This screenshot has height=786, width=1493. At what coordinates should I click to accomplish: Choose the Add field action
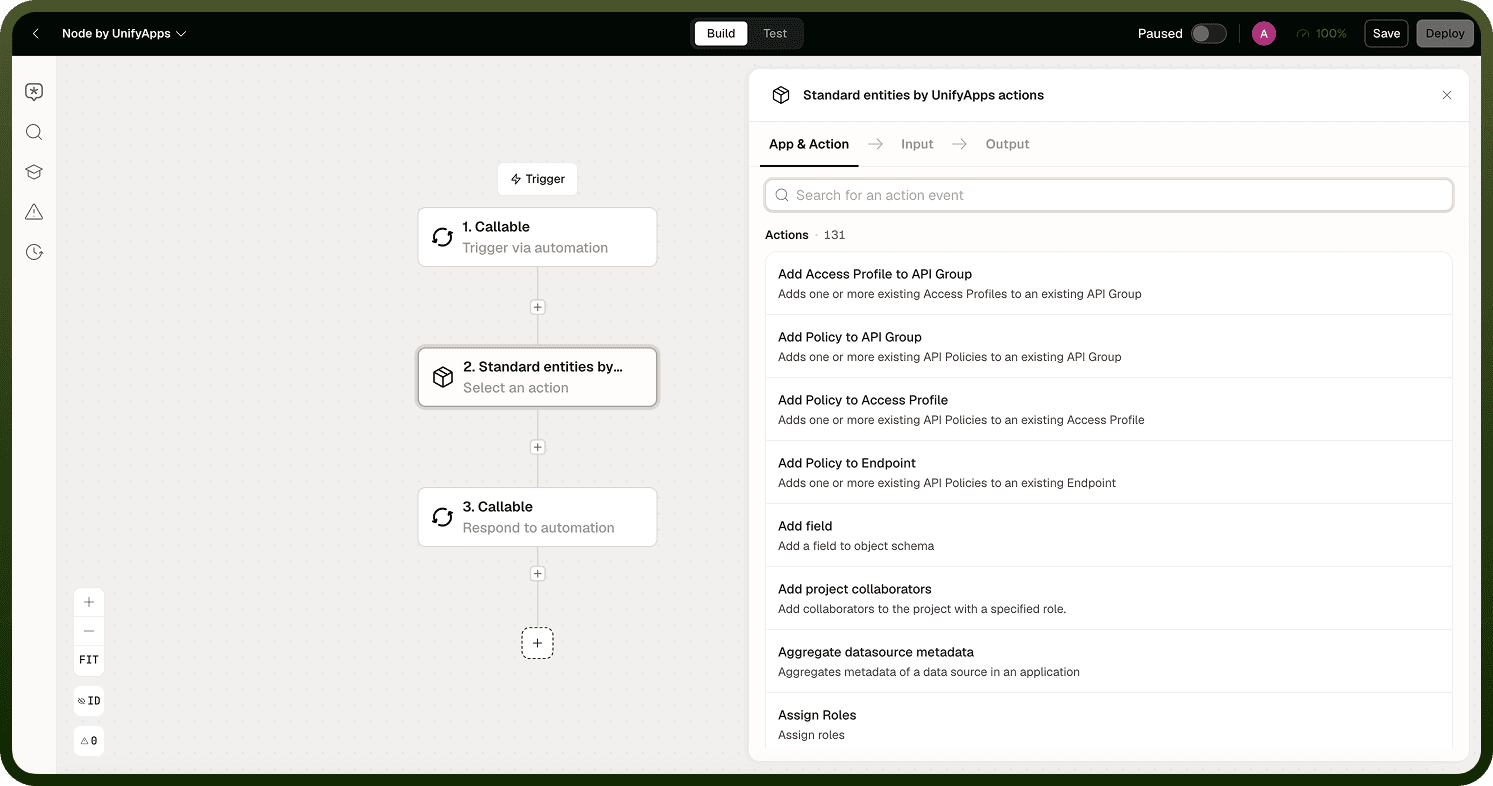(x=1109, y=536)
